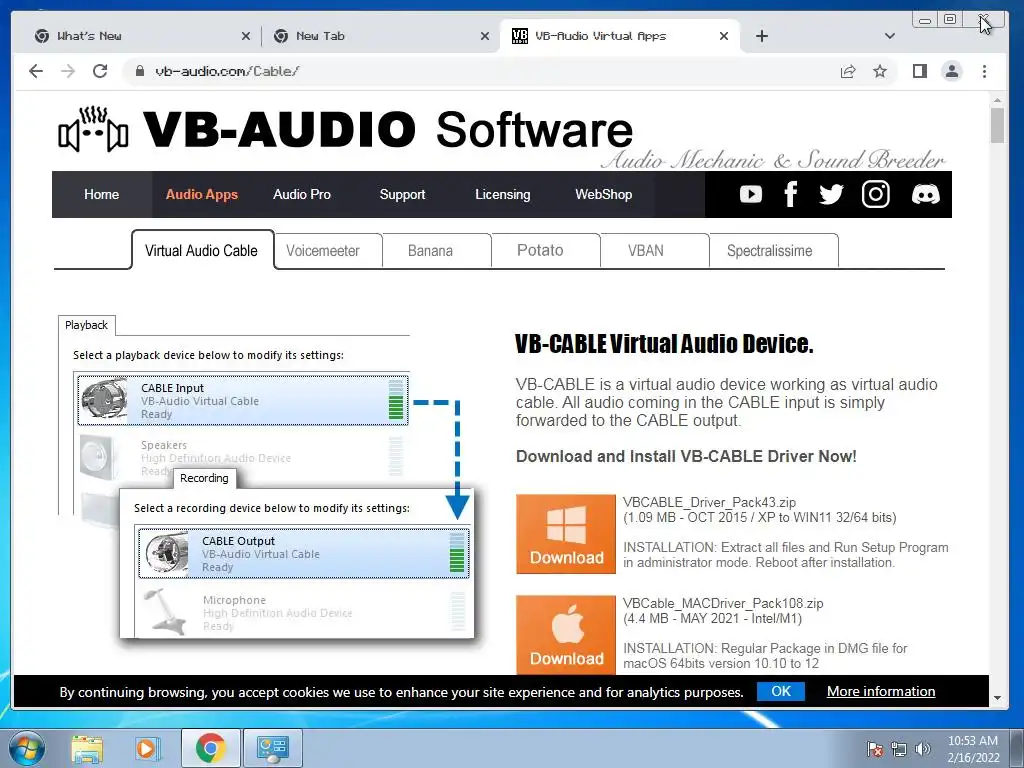Open the network tray icon
Viewport: 1024px width, 768px height.
tap(899, 749)
